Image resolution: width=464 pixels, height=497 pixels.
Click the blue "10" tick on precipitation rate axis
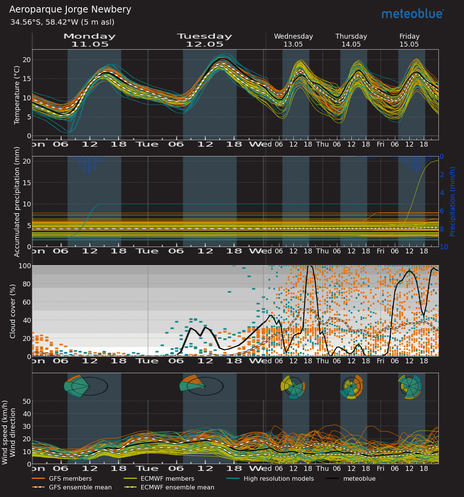click(x=444, y=247)
